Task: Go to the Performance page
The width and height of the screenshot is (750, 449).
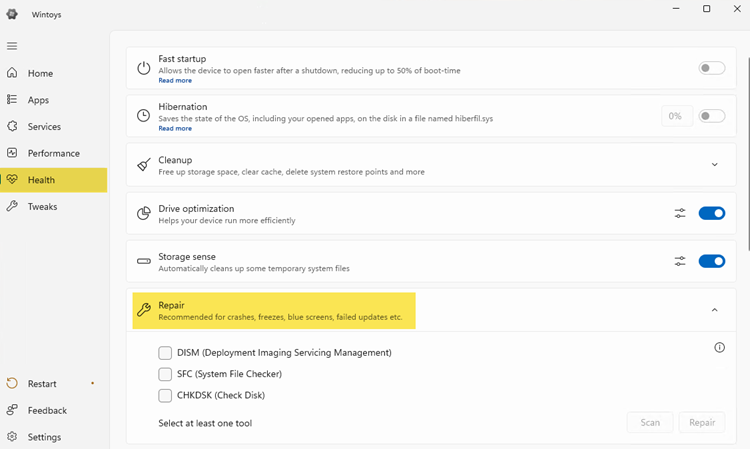Action: click(53, 153)
